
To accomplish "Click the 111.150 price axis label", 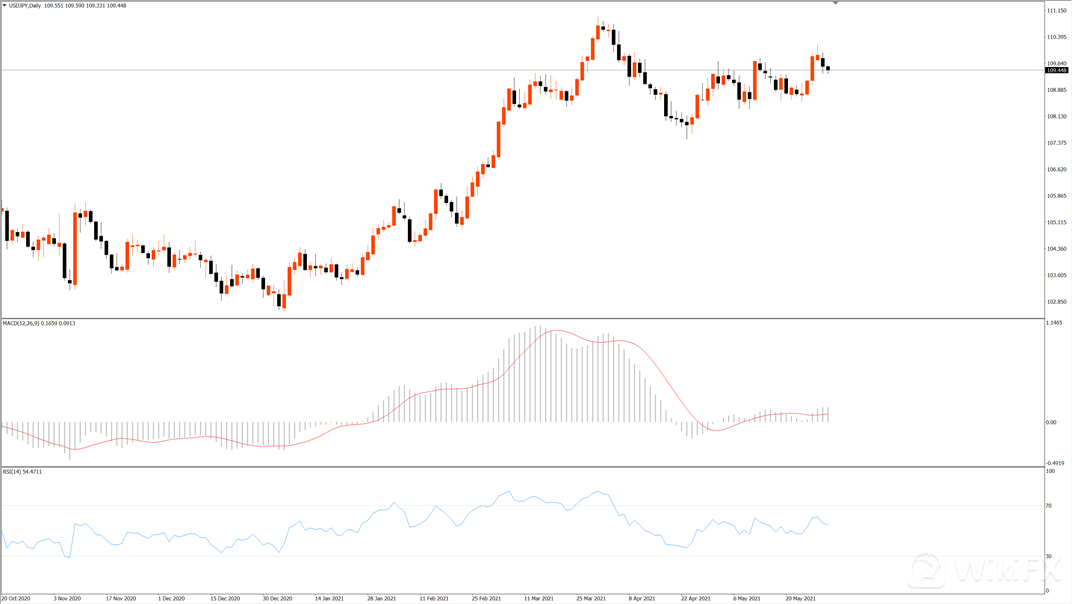I will (1055, 11).
